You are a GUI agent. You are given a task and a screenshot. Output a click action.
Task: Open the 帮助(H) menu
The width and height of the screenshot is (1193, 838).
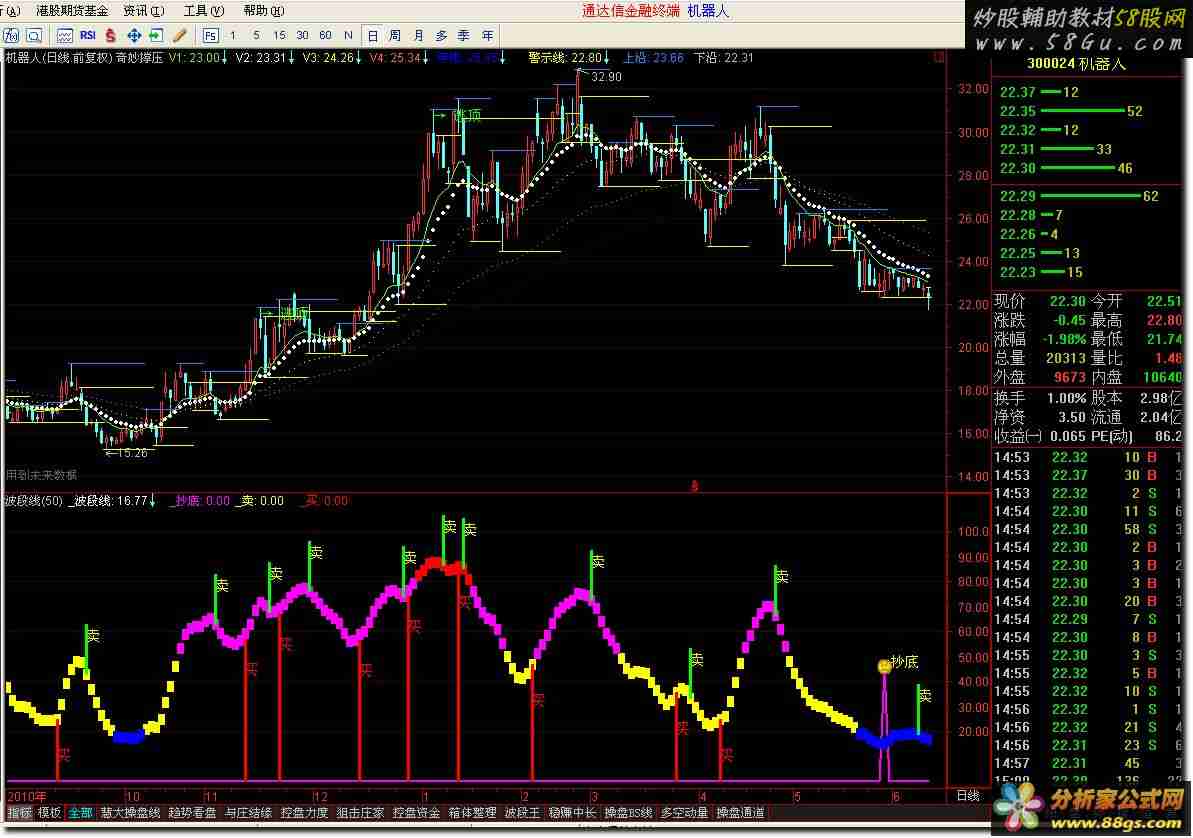(x=264, y=11)
